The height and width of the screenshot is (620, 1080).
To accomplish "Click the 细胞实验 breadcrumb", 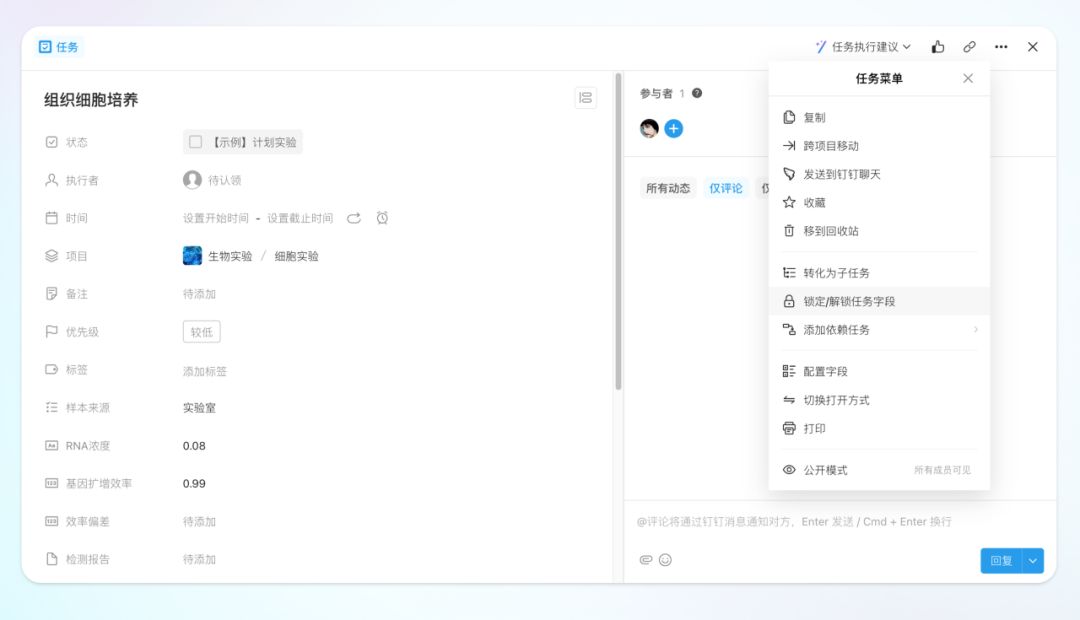I will coord(296,256).
